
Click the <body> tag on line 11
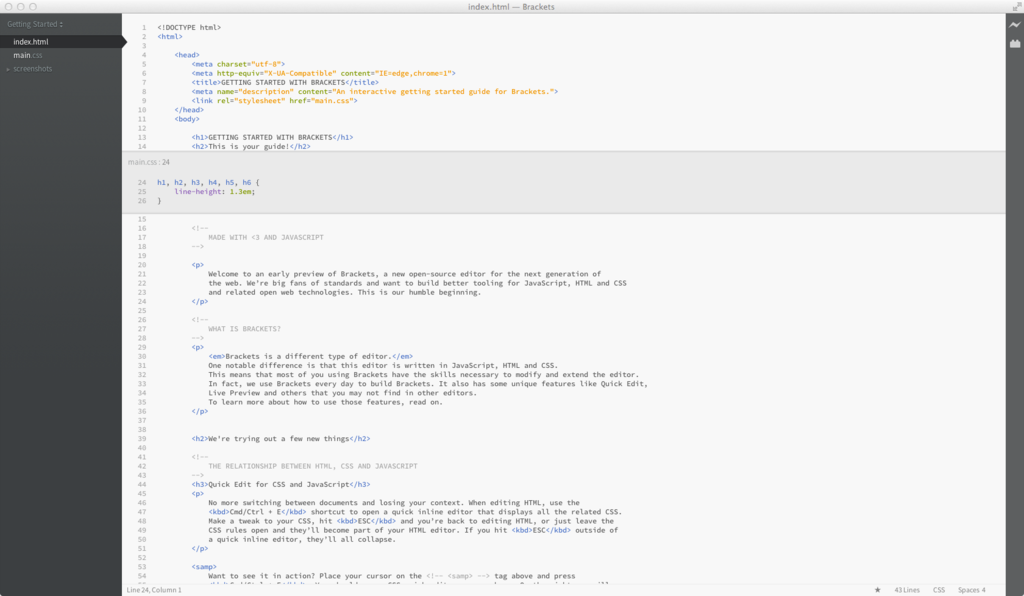(187, 119)
